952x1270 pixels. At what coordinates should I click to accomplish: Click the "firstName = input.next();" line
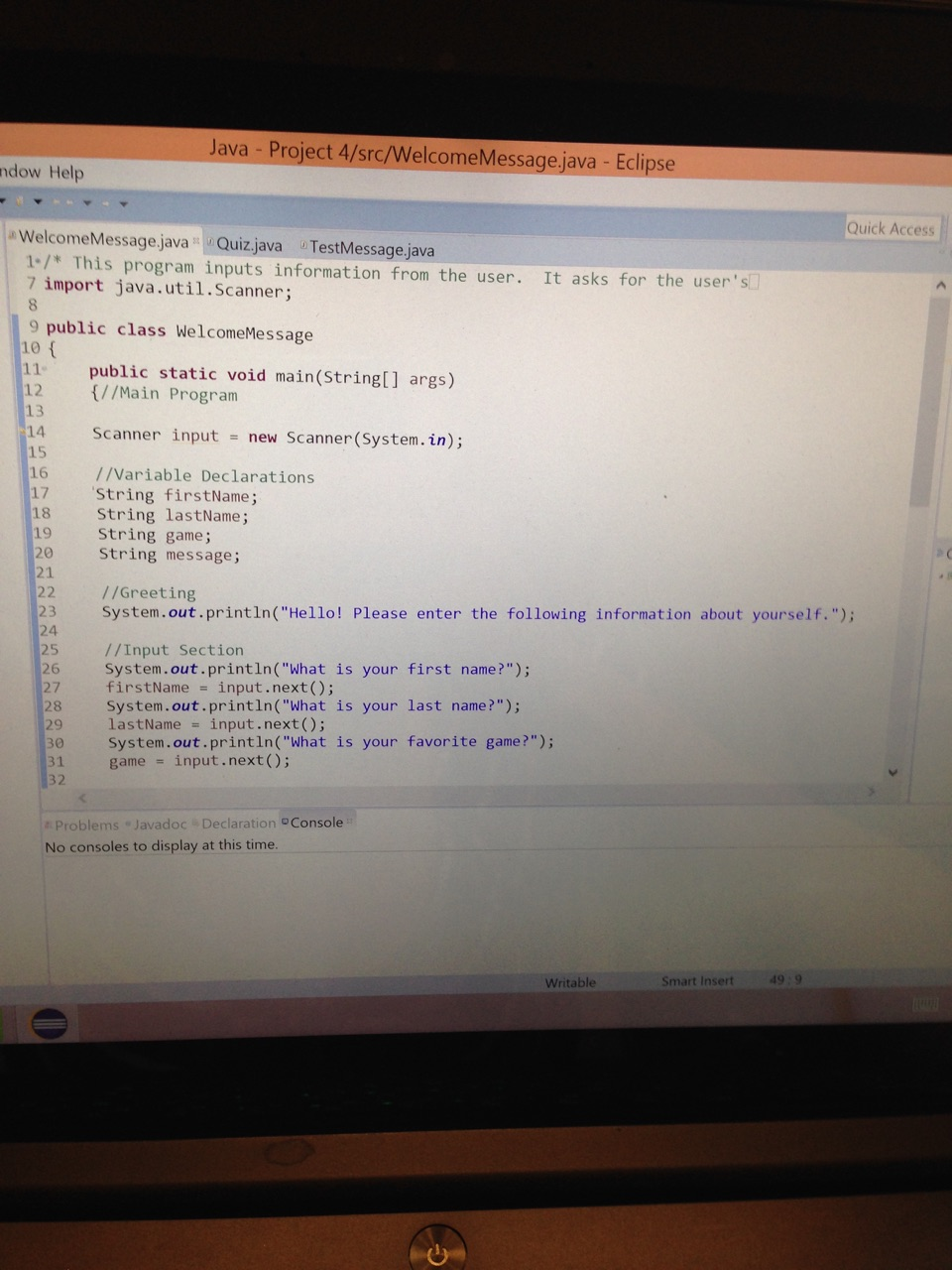(220, 687)
